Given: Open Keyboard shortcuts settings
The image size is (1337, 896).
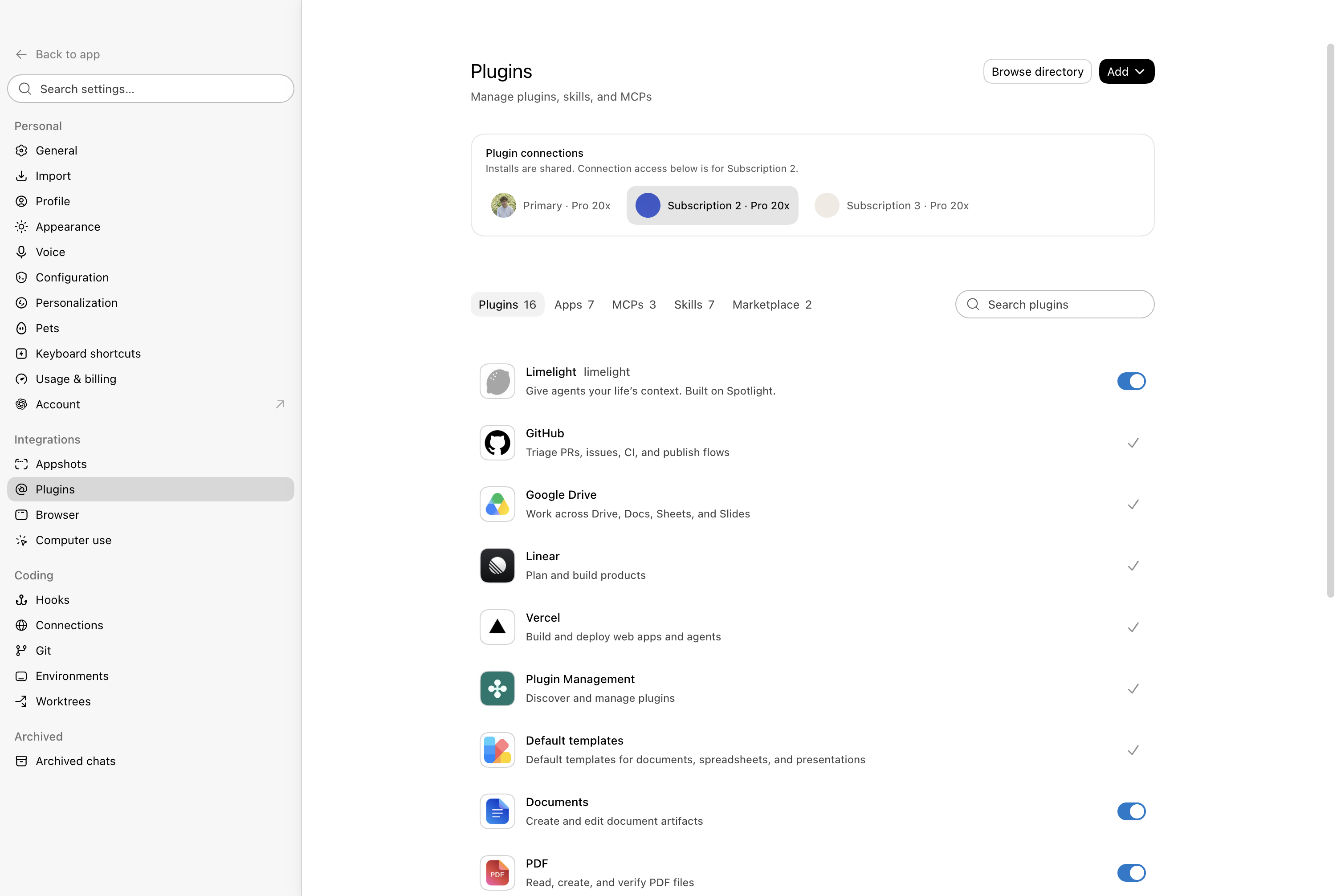Looking at the screenshot, I should point(151,354).
